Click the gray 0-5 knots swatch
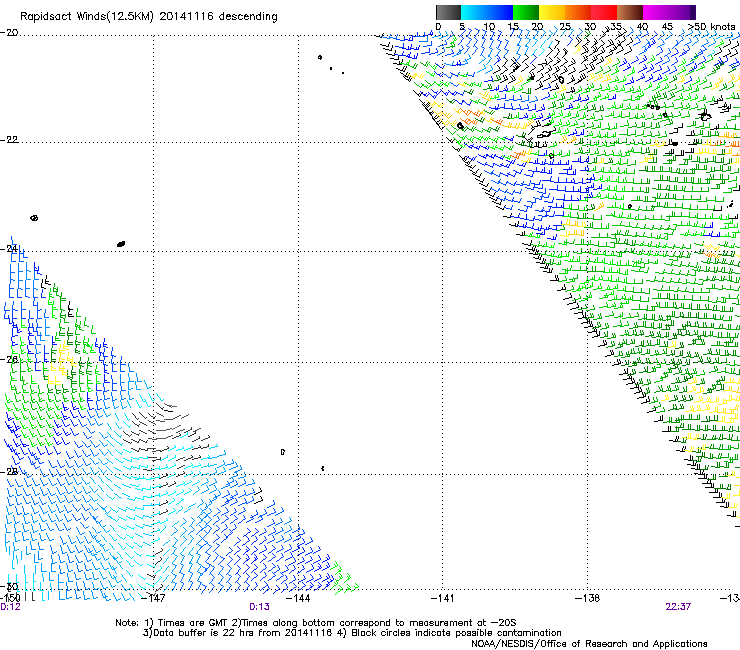 pos(448,12)
